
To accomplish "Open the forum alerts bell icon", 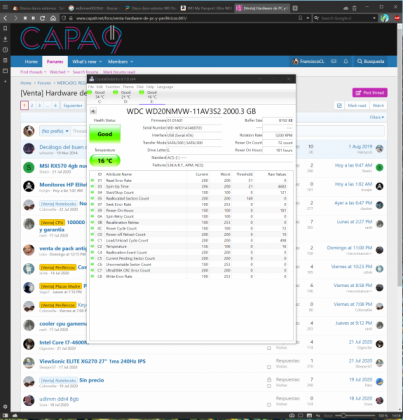I will click(x=346, y=61).
